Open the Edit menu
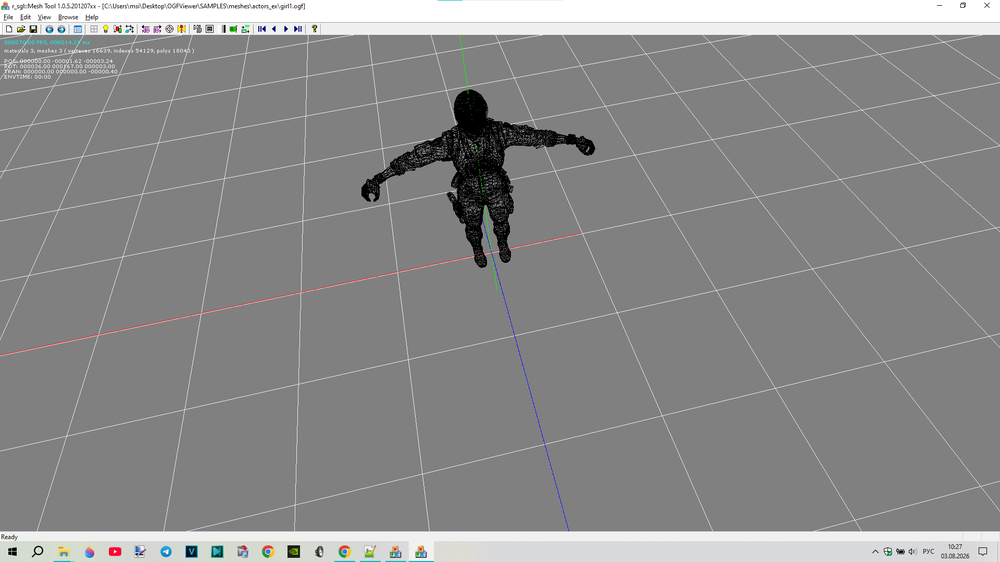 pos(26,17)
